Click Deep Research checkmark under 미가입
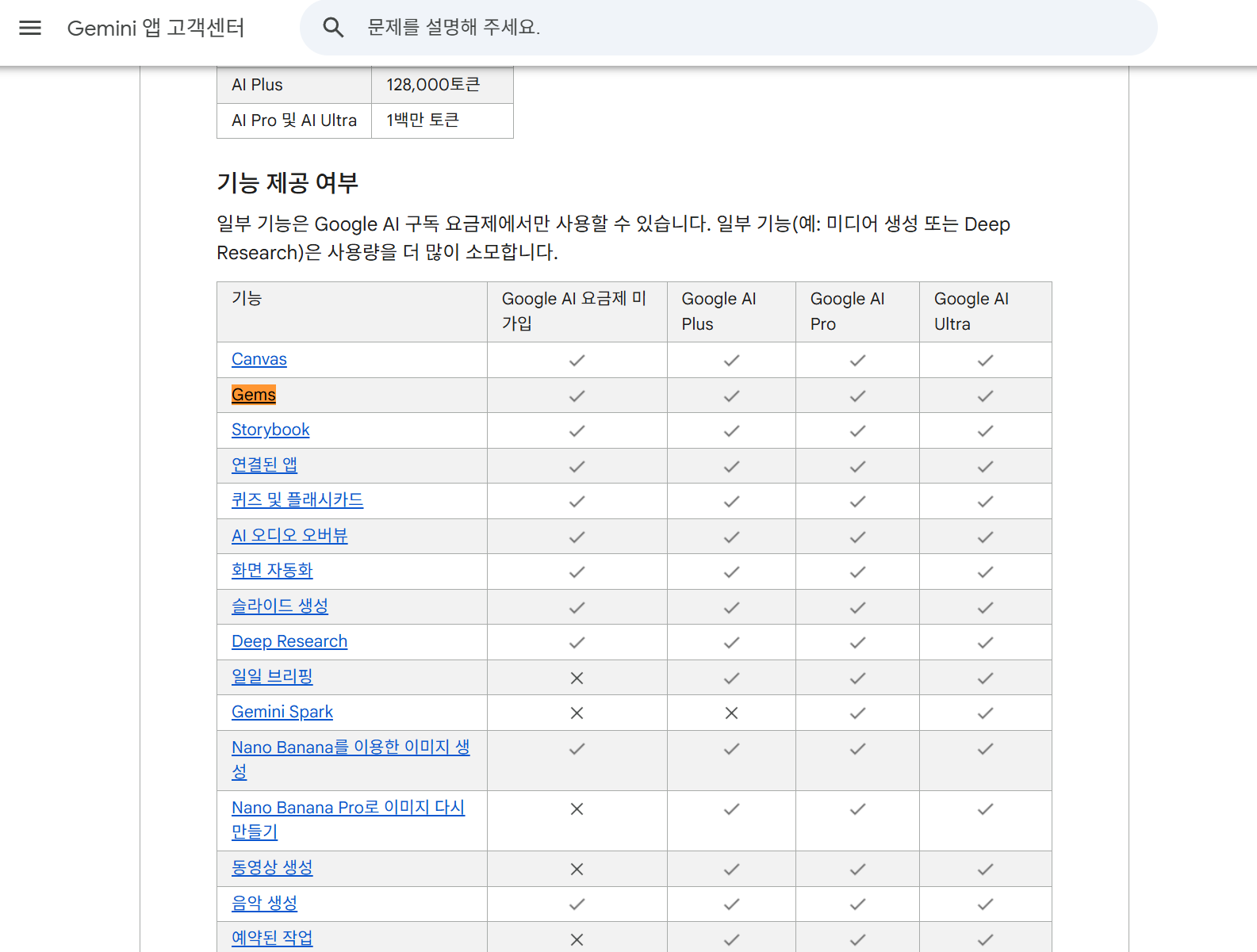Screen dimensions: 1257x952 pyautogui.click(x=577, y=643)
